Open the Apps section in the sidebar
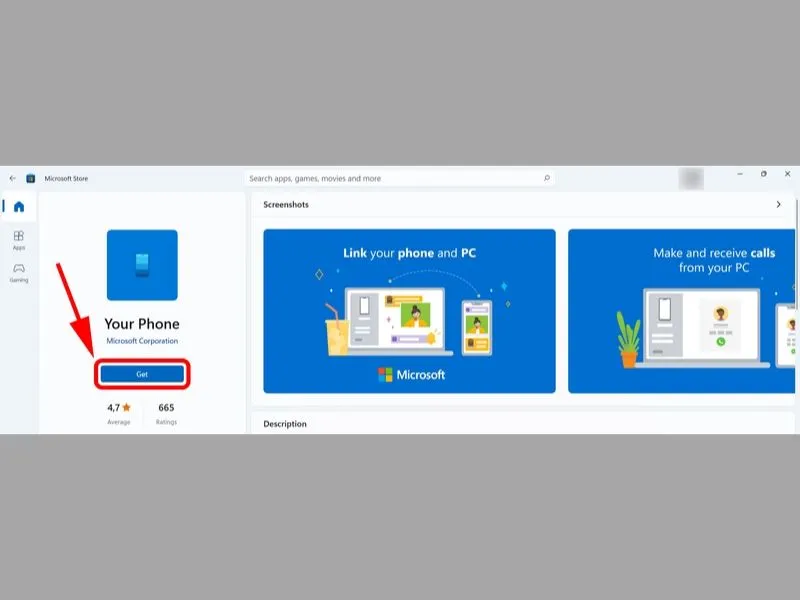The image size is (800, 600). pos(19,240)
